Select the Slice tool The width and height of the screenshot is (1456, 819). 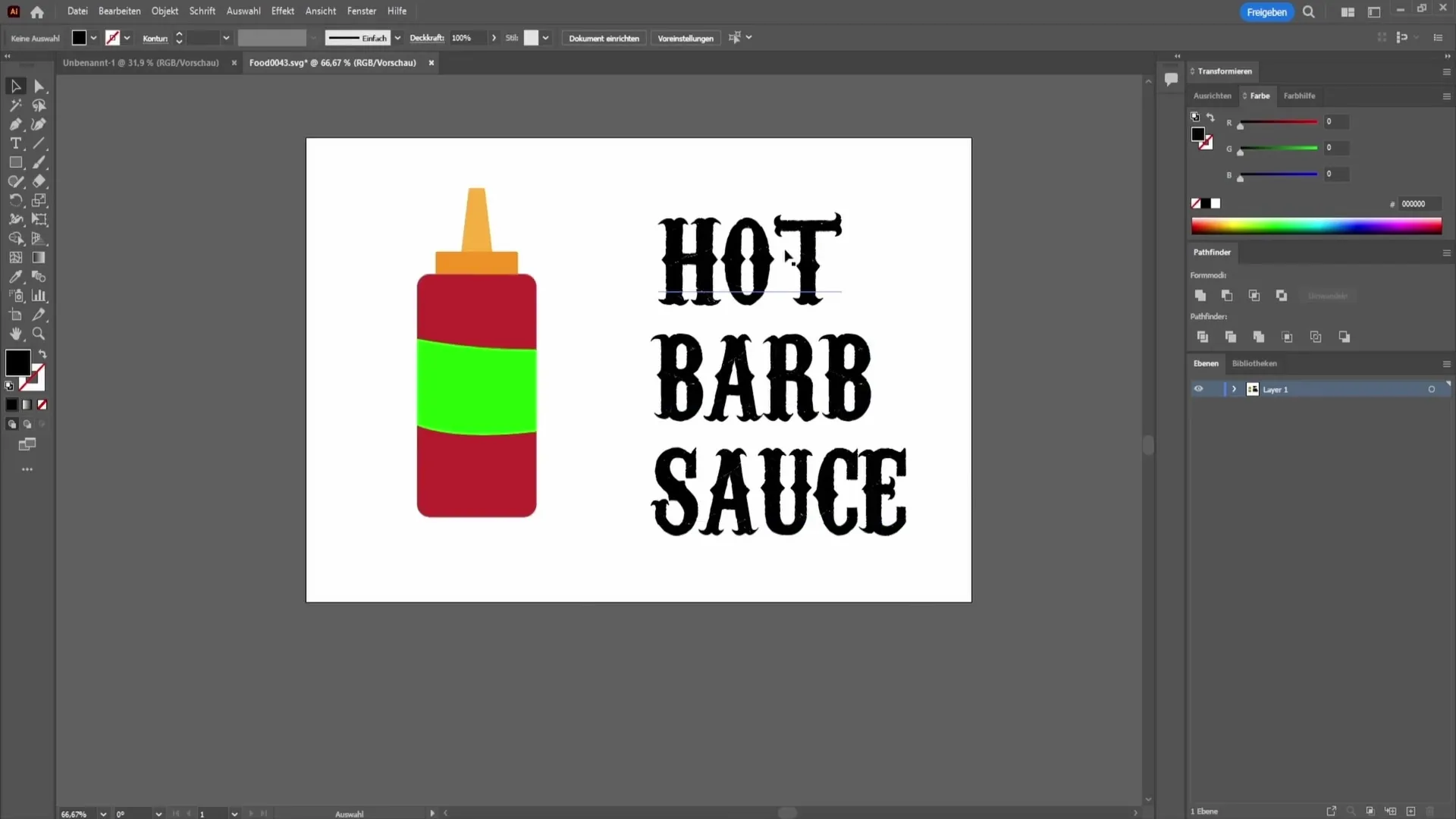39,315
